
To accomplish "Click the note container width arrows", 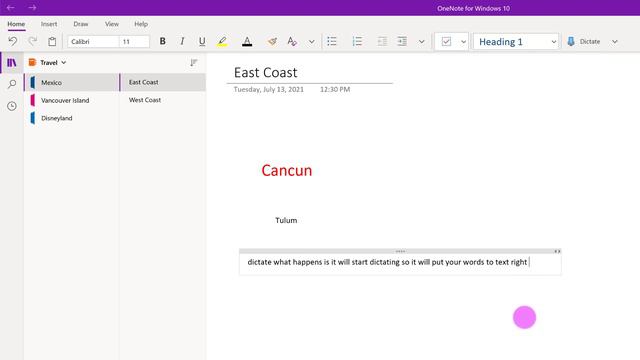I will (x=557, y=251).
